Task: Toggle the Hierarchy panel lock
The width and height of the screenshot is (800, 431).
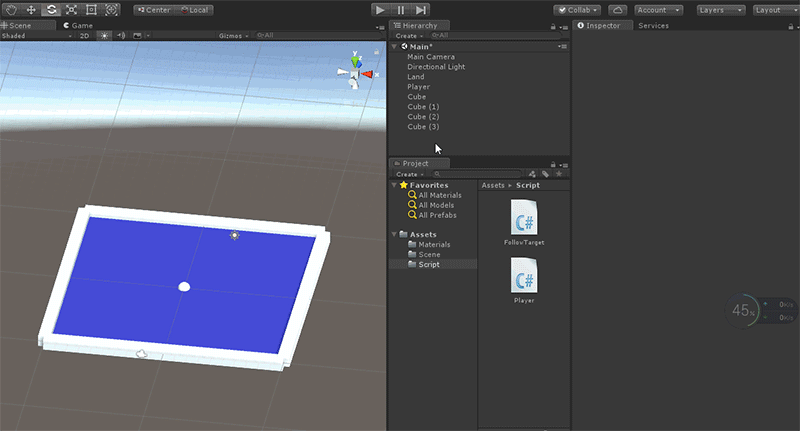Action: [553, 27]
